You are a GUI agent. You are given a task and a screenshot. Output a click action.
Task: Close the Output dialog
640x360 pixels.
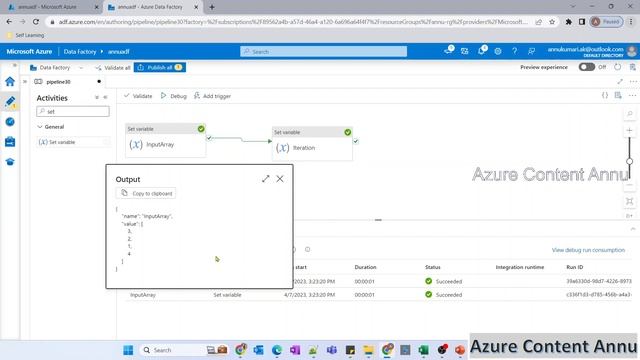point(280,179)
